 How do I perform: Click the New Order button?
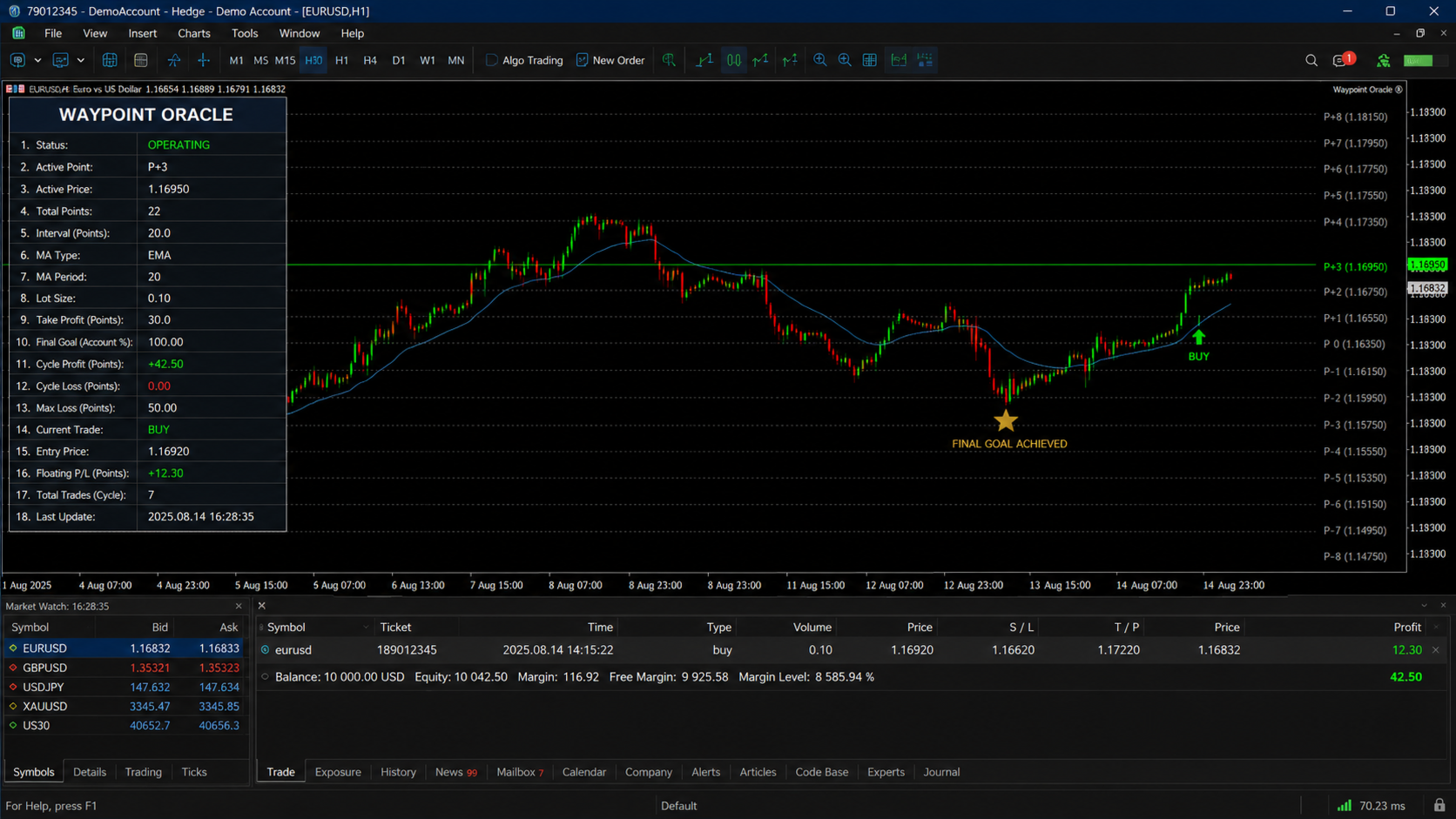click(x=610, y=60)
